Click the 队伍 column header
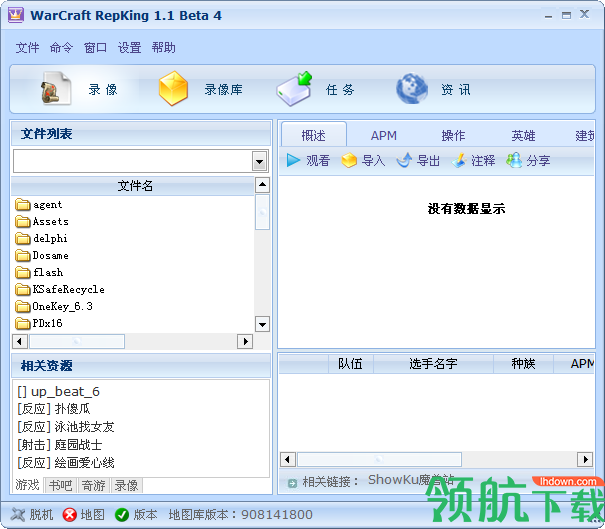 point(350,363)
